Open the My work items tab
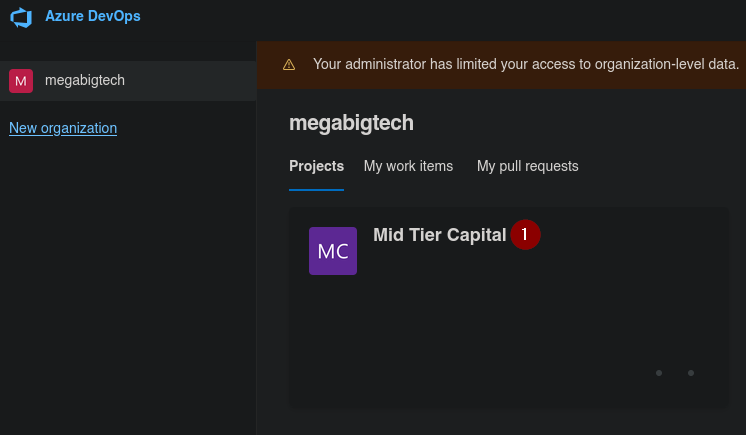Image resolution: width=746 pixels, height=435 pixels. (408, 166)
